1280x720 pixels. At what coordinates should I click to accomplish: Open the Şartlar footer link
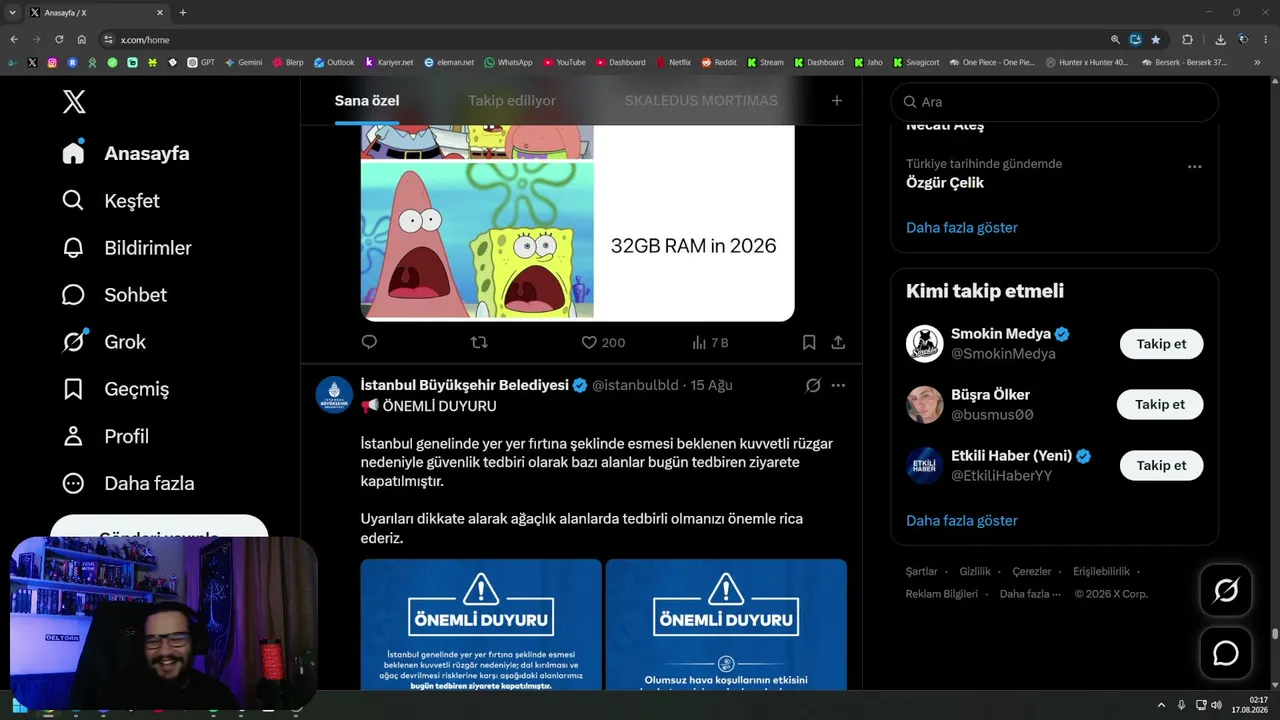[922, 571]
